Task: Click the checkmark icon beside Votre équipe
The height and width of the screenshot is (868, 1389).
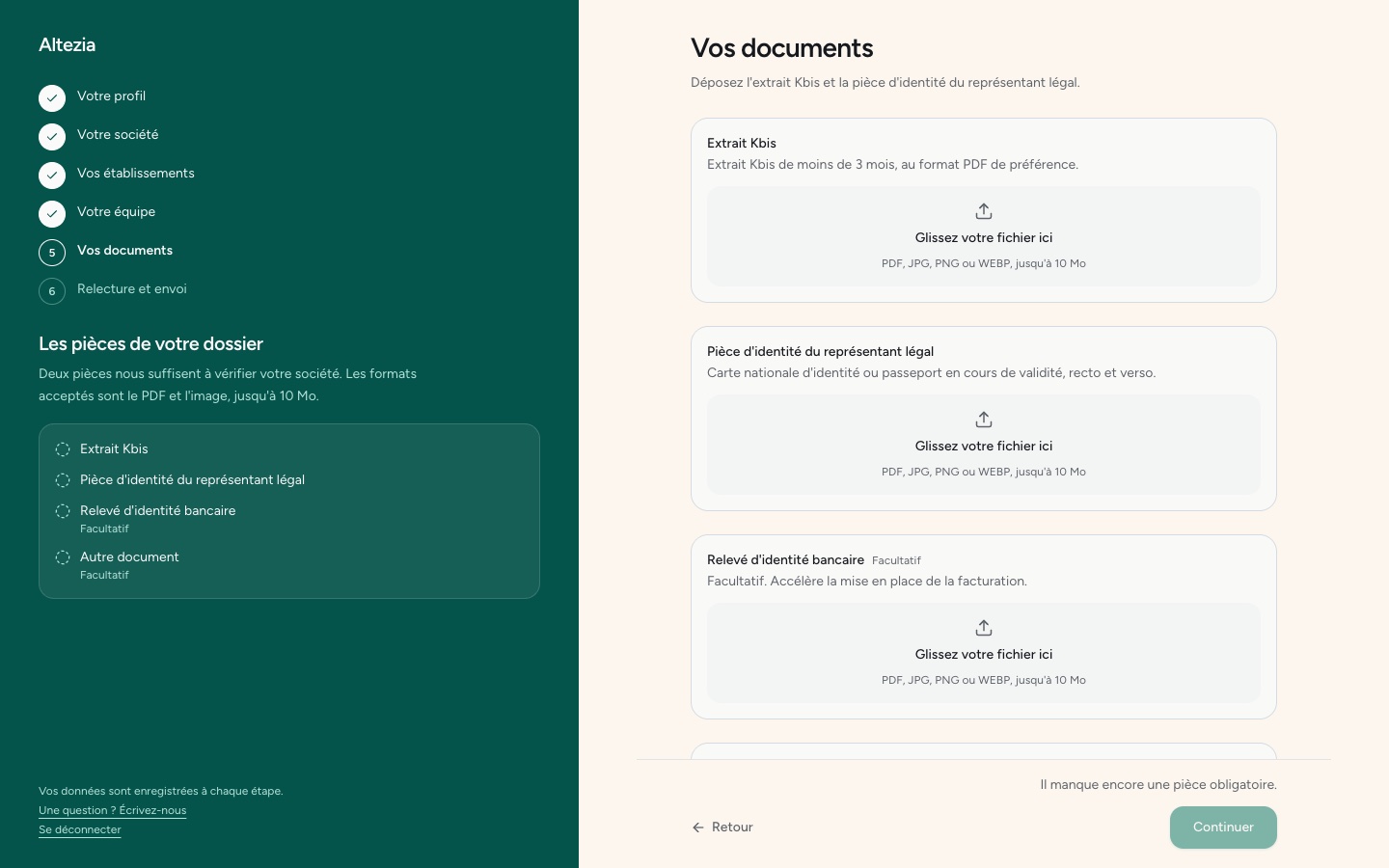Action: pyautogui.click(x=52, y=214)
